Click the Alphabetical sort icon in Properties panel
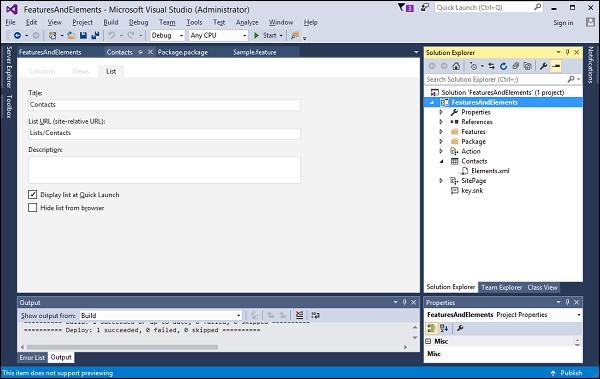 point(444,328)
